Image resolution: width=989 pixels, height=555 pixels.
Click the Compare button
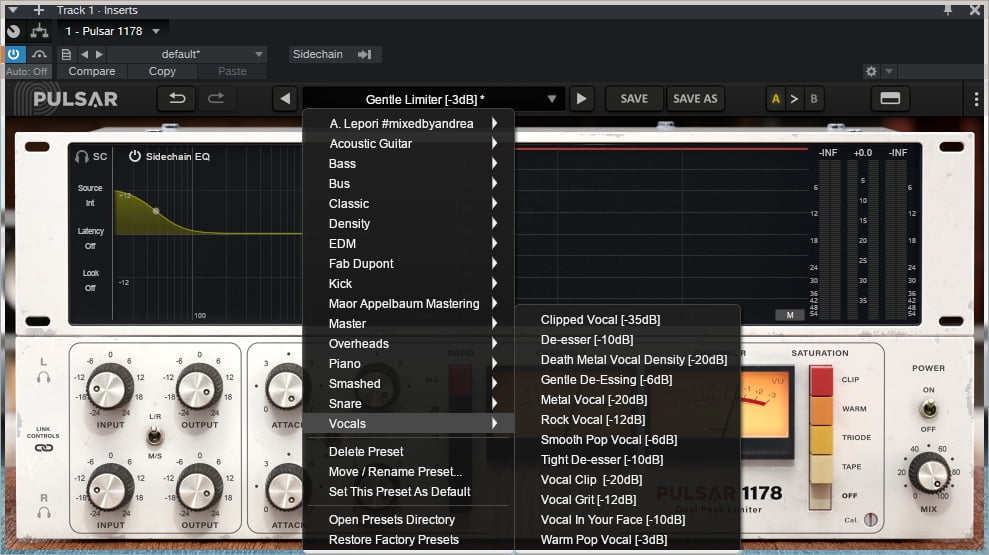pos(91,71)
